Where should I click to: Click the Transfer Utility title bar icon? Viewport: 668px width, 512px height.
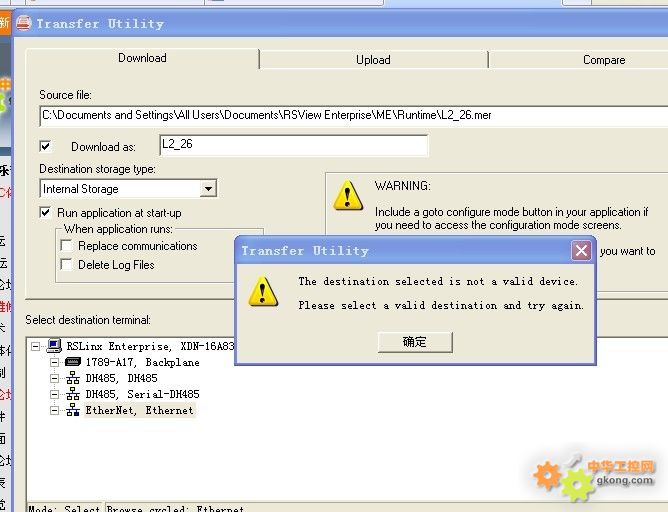tap(23, 23)
